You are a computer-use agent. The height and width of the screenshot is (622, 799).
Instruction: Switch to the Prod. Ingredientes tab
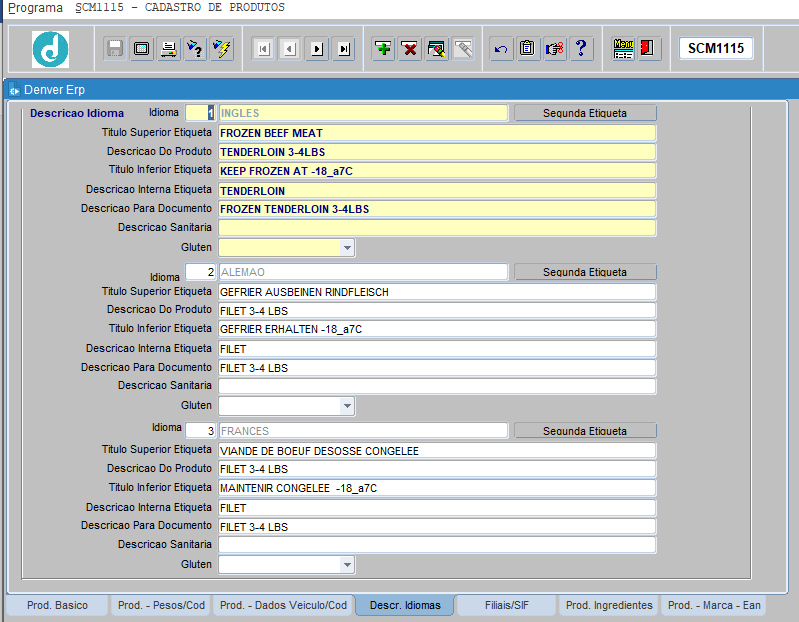pyautogui.click(x=609, y=605)
